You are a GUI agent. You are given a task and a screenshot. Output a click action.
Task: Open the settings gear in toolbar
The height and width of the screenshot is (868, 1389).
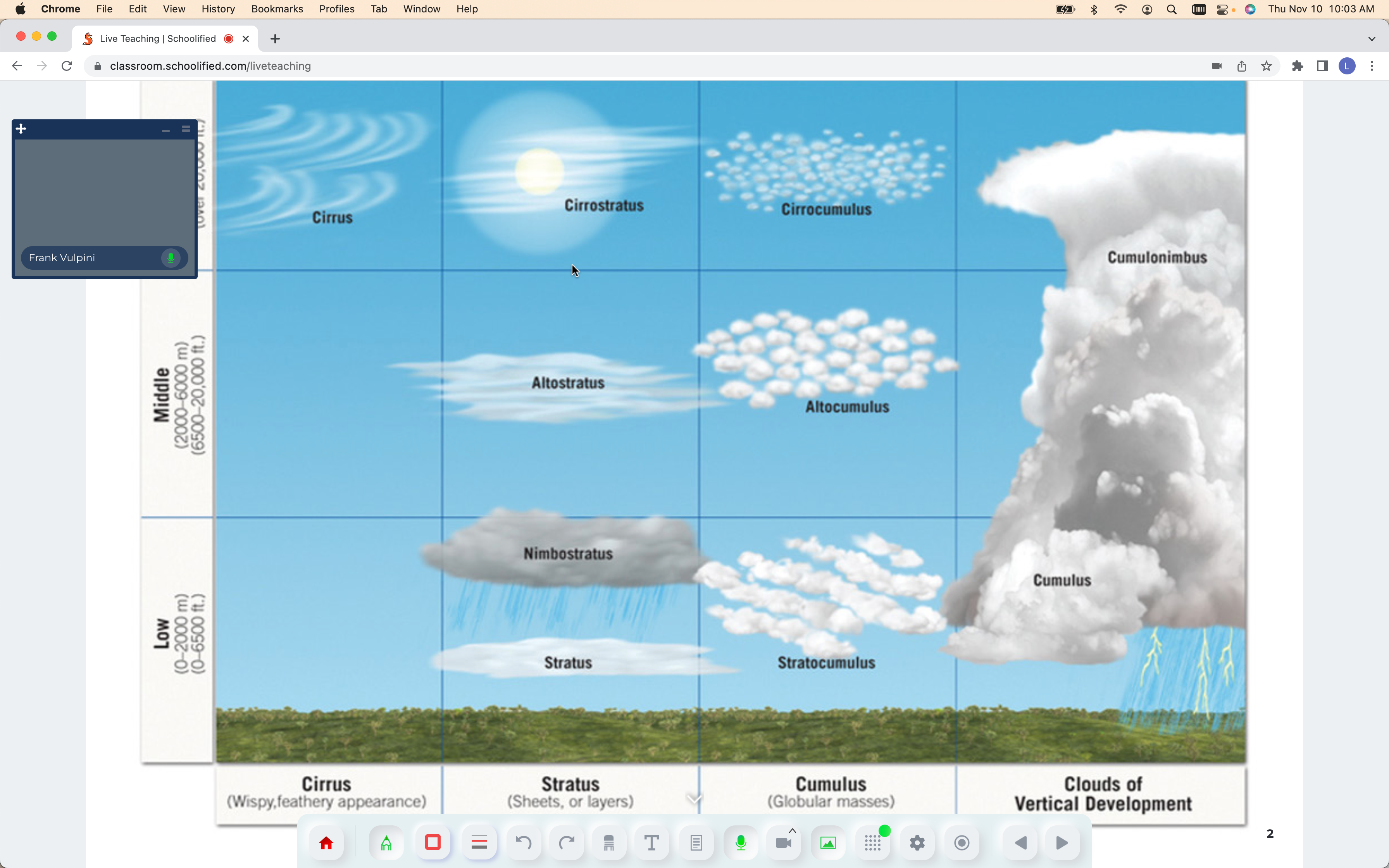pyautogui.click(x=917, y=843)
